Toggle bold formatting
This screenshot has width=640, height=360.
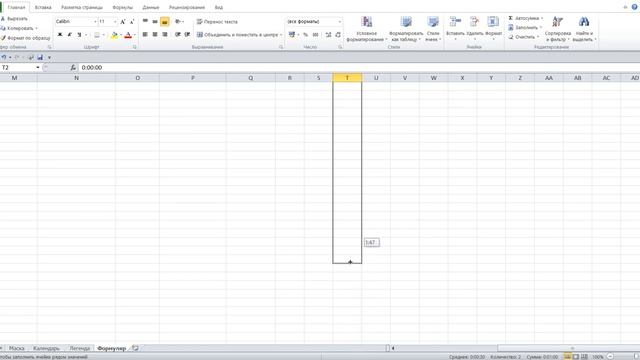click(x=60, y=35)
